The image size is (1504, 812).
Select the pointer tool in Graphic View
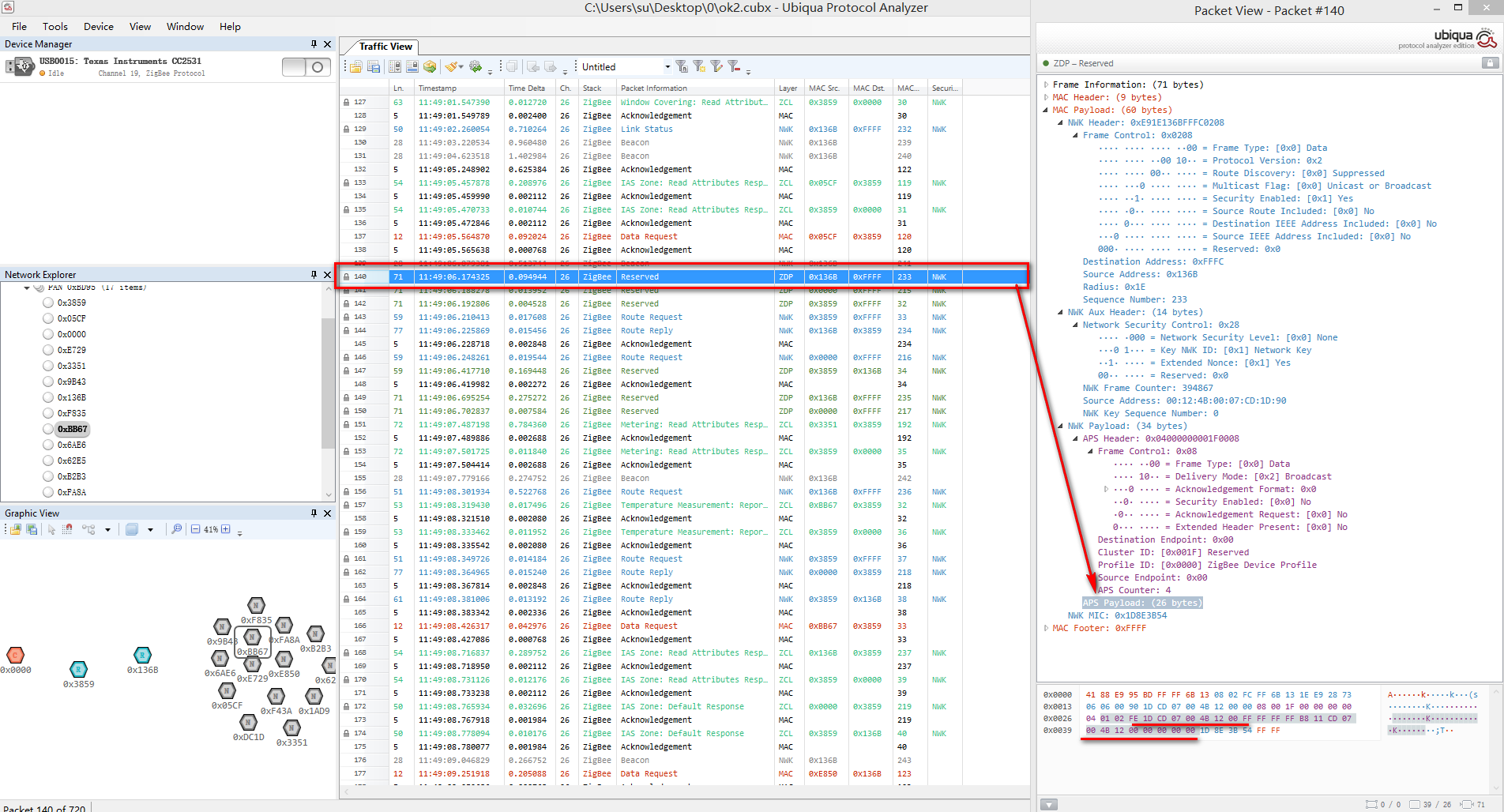pyautogui.click(x=51, y=529)
